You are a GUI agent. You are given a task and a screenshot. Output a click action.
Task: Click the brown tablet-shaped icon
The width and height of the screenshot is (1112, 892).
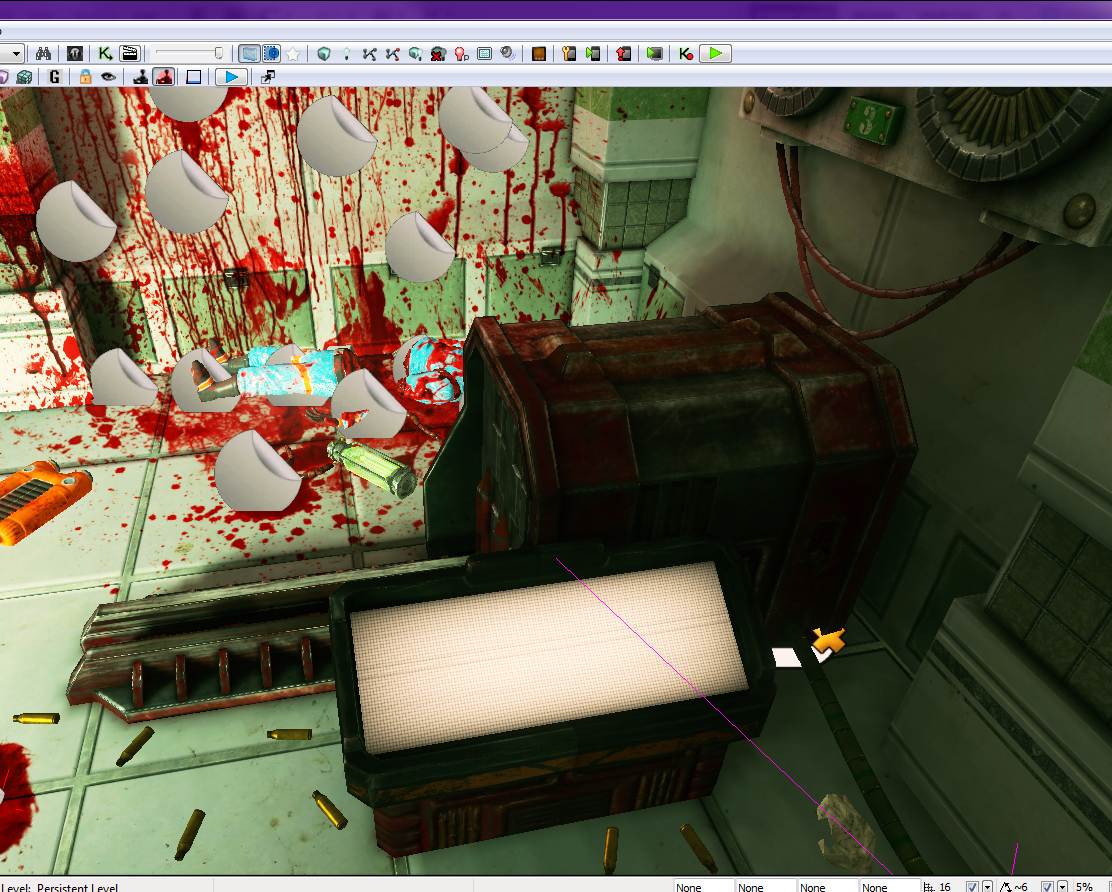(539, 54)
